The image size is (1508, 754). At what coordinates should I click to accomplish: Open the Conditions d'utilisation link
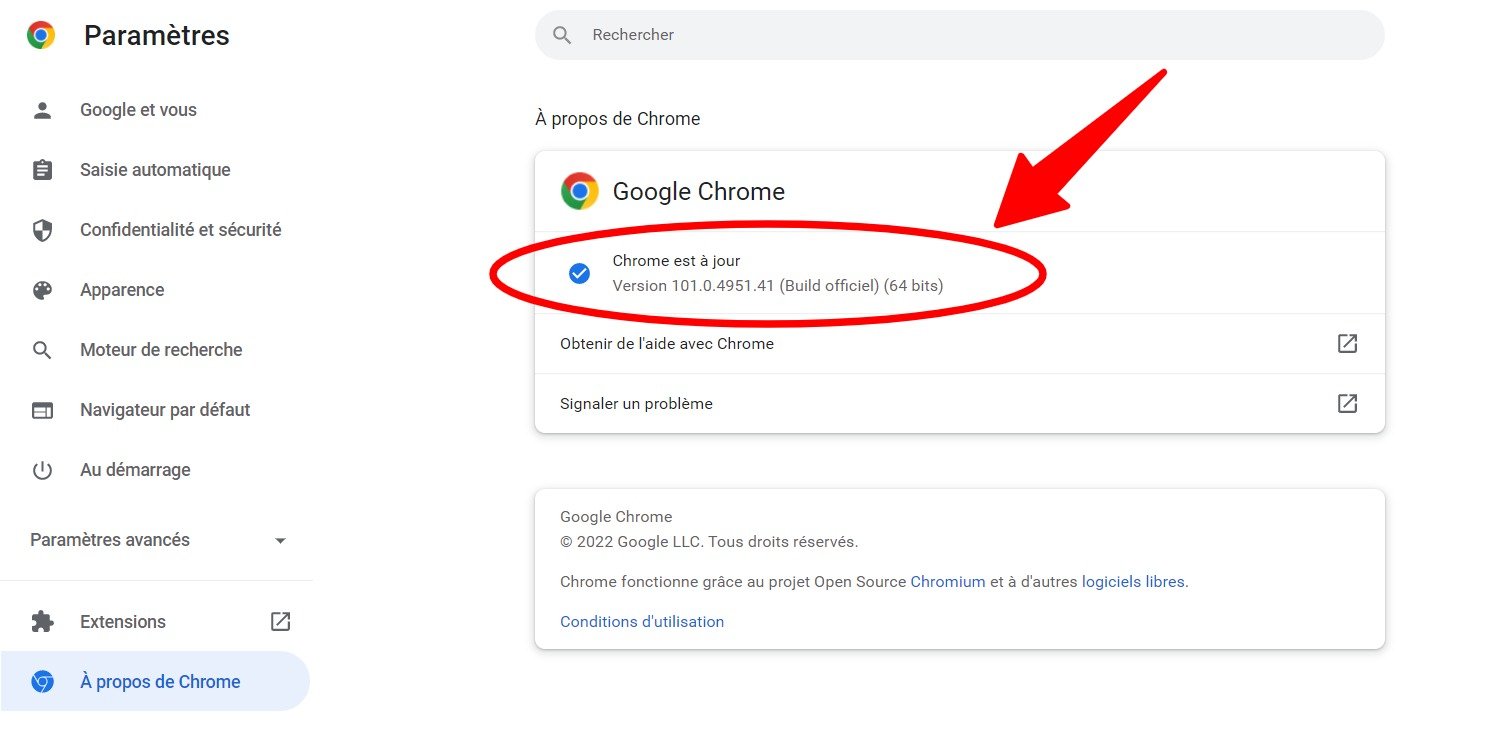(x=642, y=622)
